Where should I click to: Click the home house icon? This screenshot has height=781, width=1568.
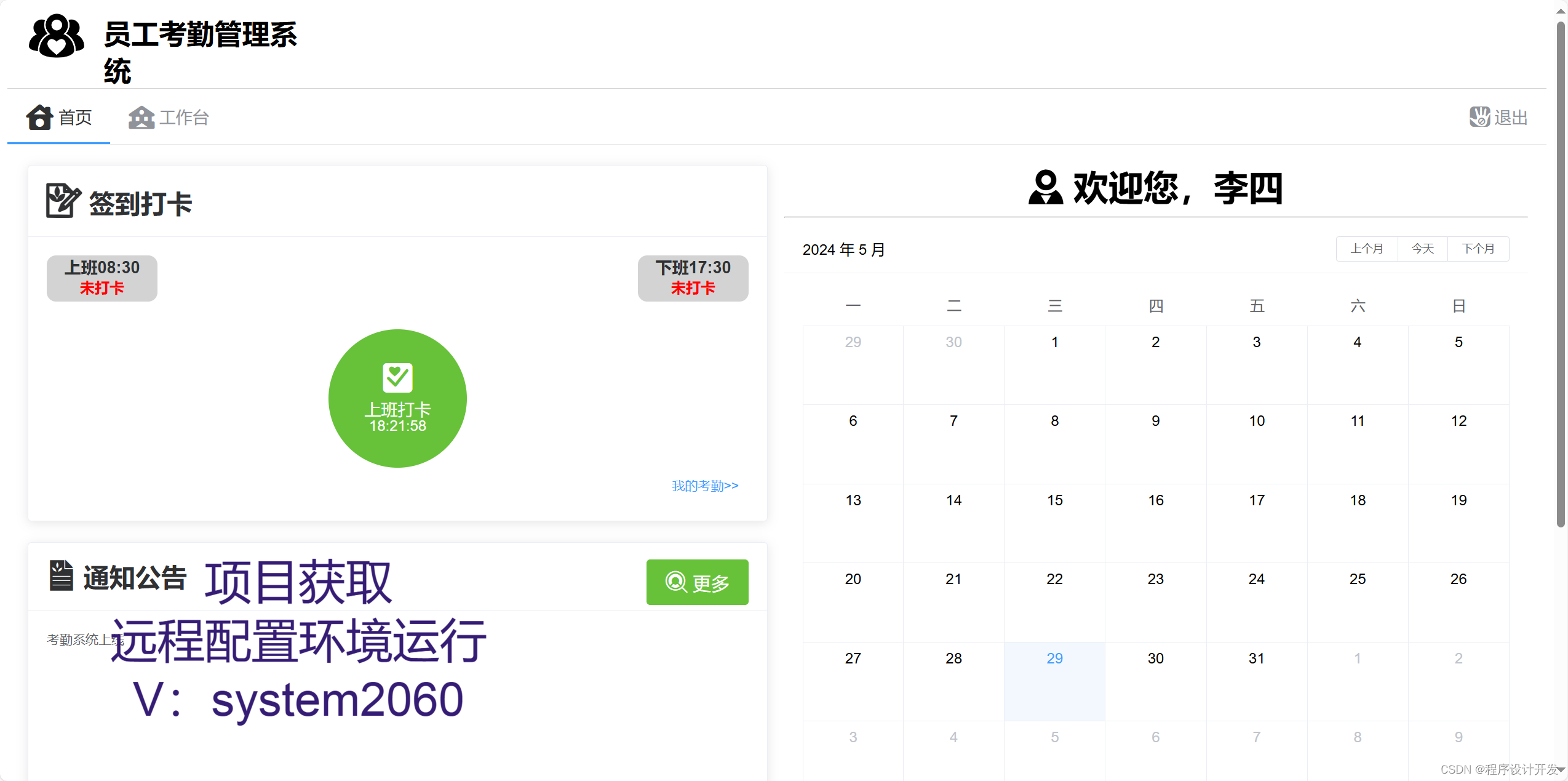tap(39, 117)
